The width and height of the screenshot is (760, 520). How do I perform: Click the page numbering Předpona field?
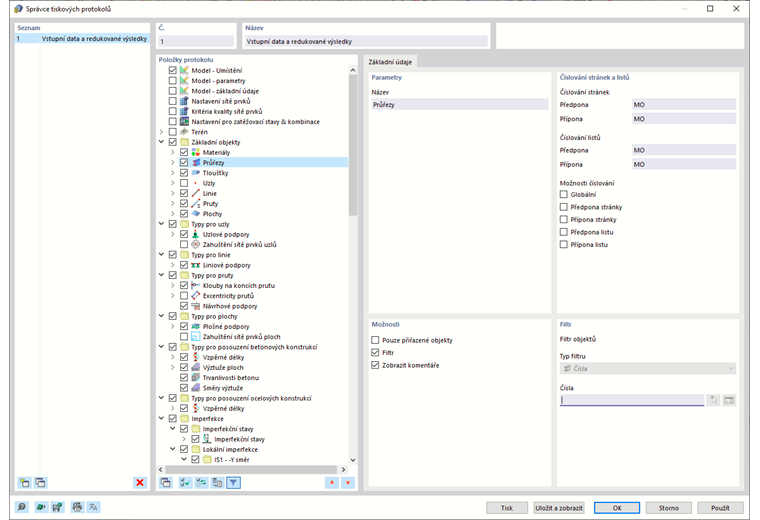(x=684, y=104)
